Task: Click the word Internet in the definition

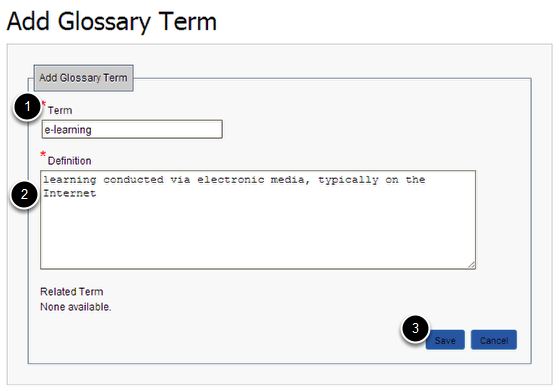Action: tap(70, 193)
